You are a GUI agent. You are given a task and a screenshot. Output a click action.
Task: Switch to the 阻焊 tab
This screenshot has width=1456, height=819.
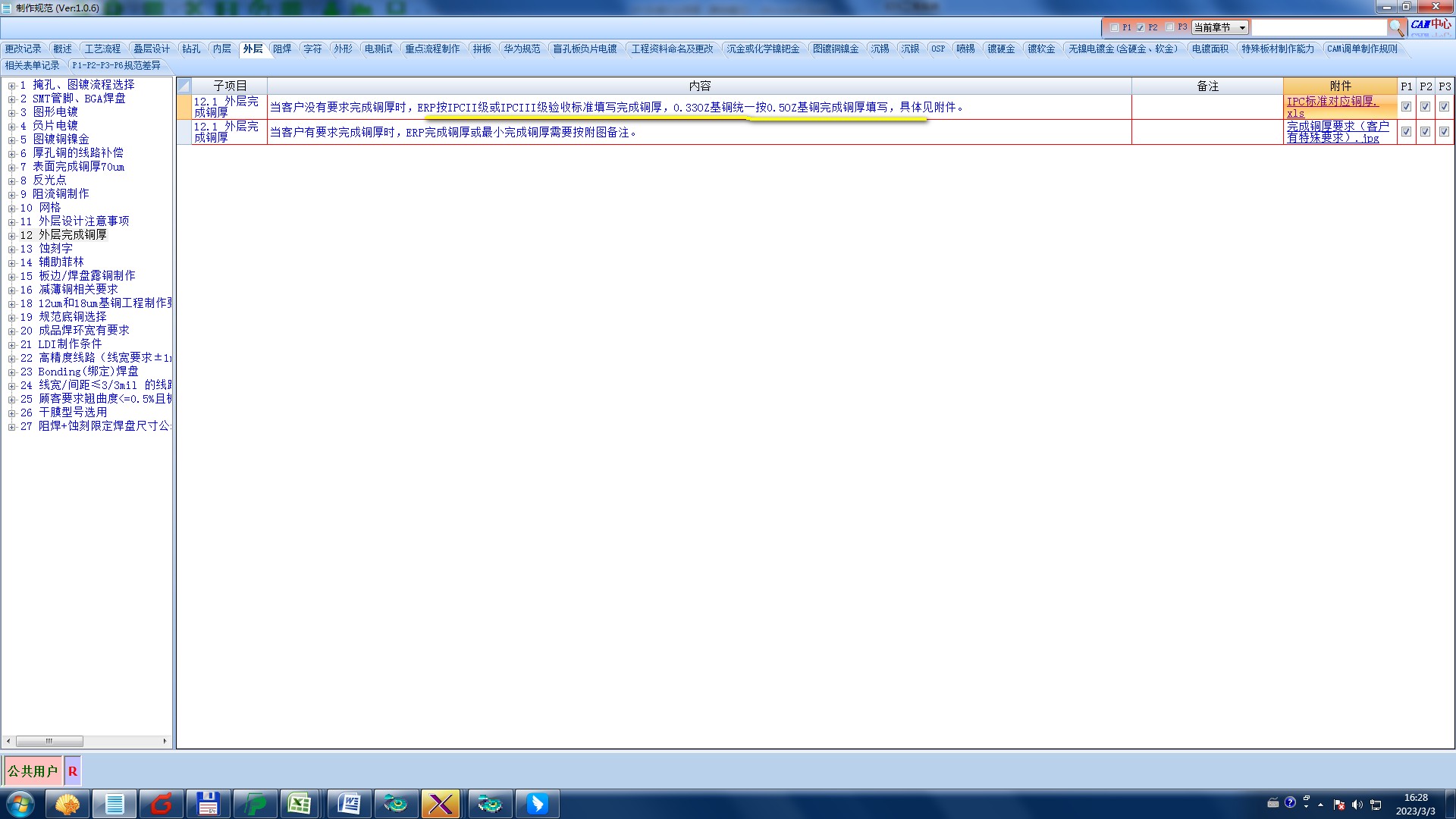click(282, 49)
